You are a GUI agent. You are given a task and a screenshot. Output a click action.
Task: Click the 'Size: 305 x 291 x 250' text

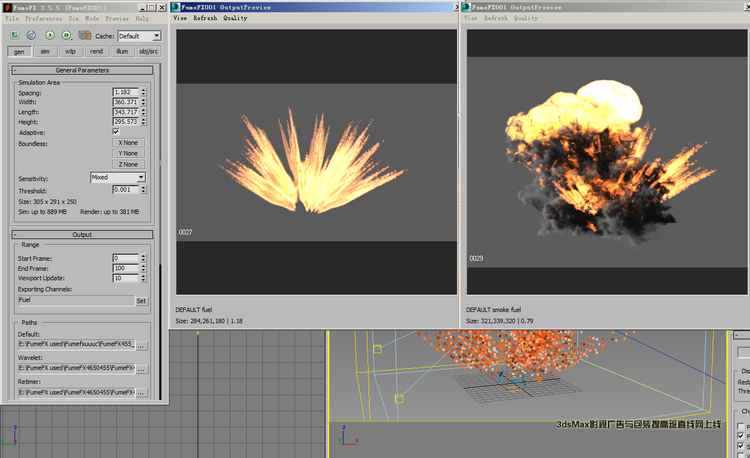47,202
